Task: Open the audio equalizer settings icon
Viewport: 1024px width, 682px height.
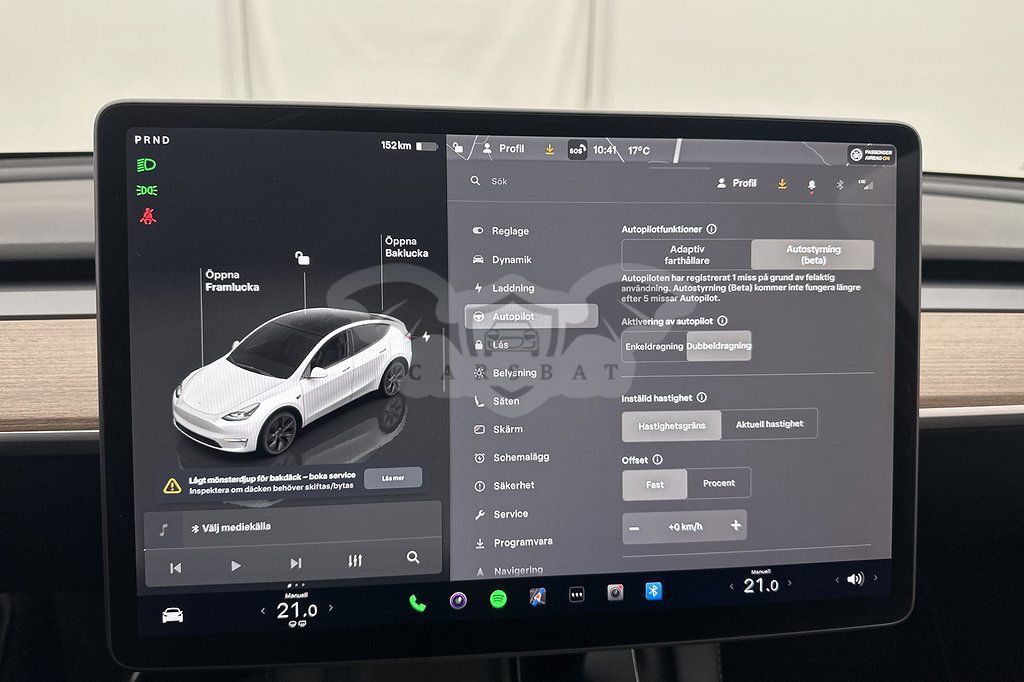Action: (355, 562)
